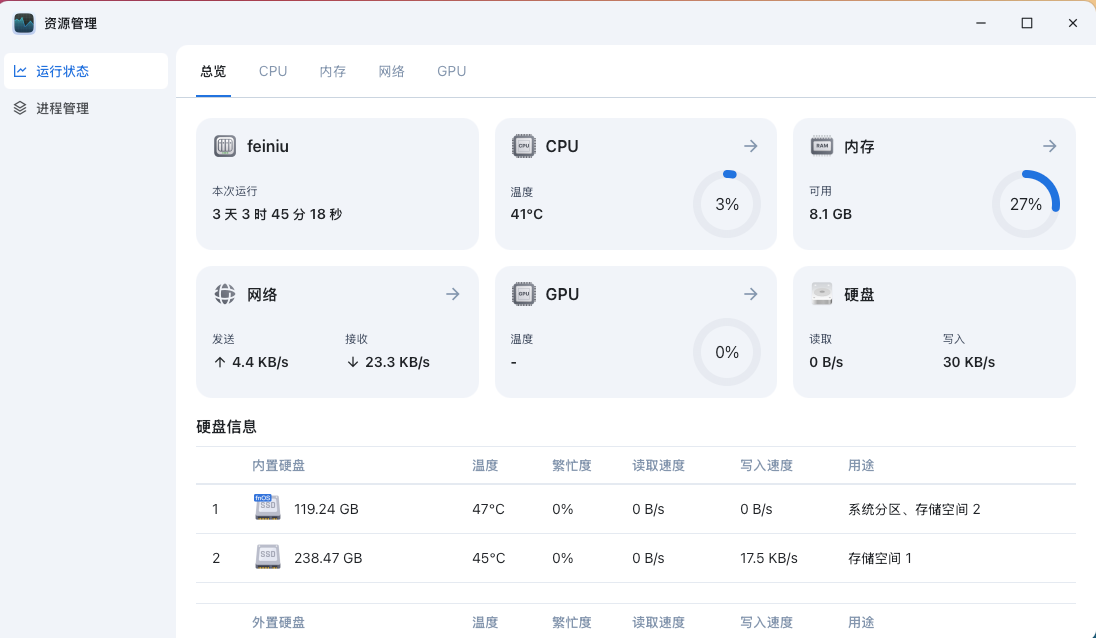Click the 网络 card title

(x=262, y=295)
